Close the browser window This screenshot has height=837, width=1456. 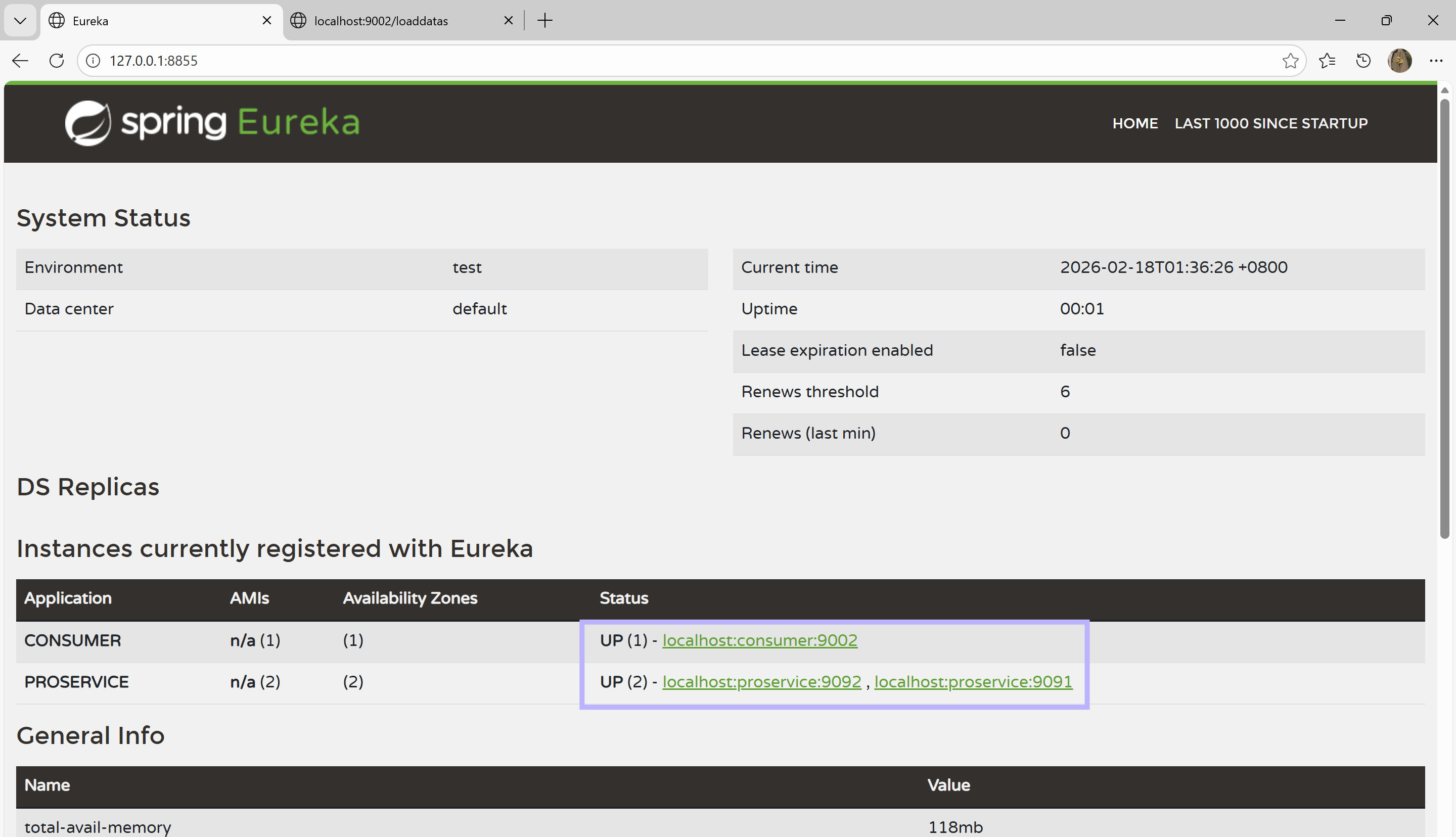tap(1432, 21)
